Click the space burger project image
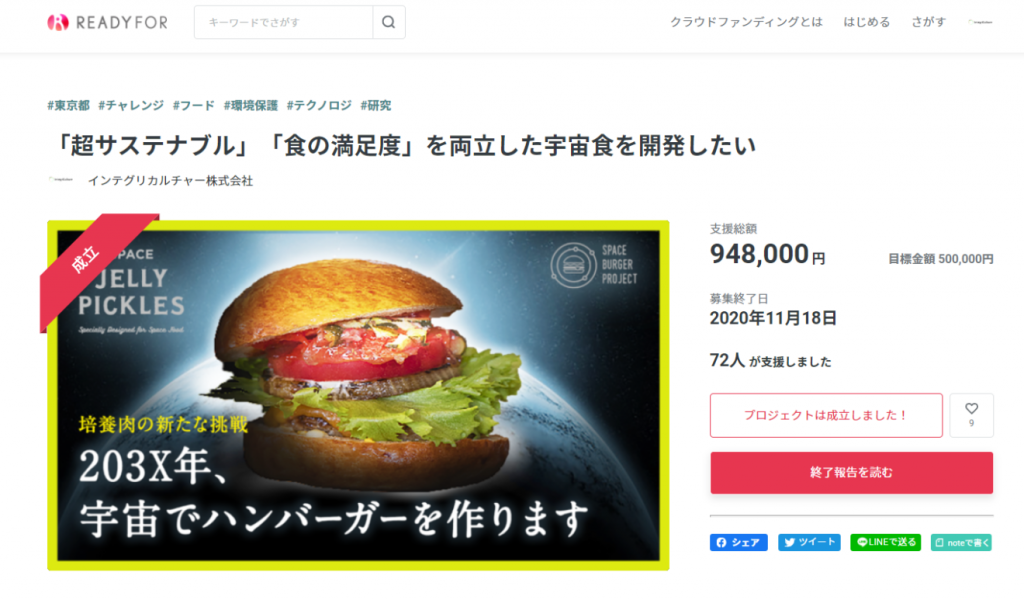1024x600 pixels. [x=359, y=395]
